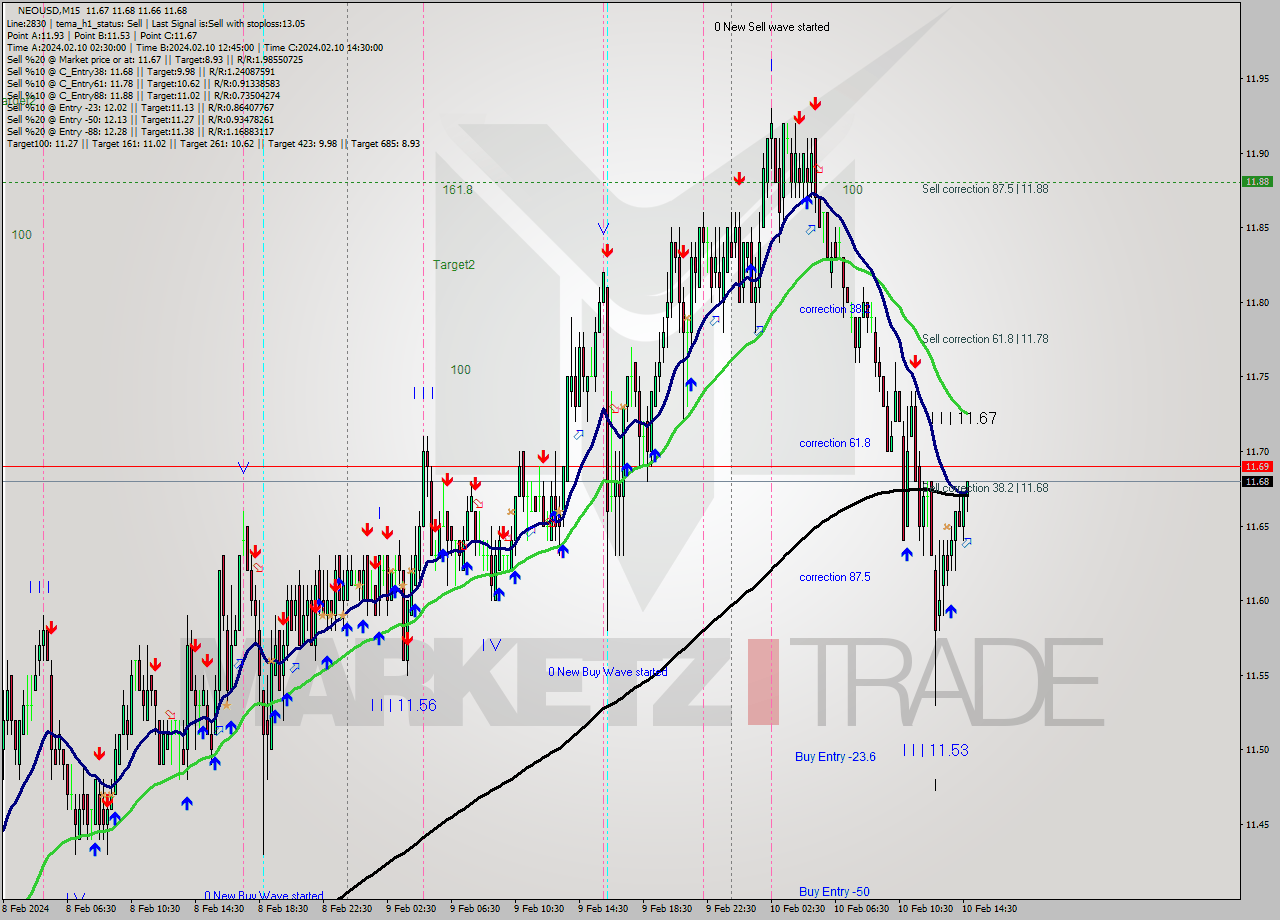Click the 11.65 price axis label

pos(1258,526)
